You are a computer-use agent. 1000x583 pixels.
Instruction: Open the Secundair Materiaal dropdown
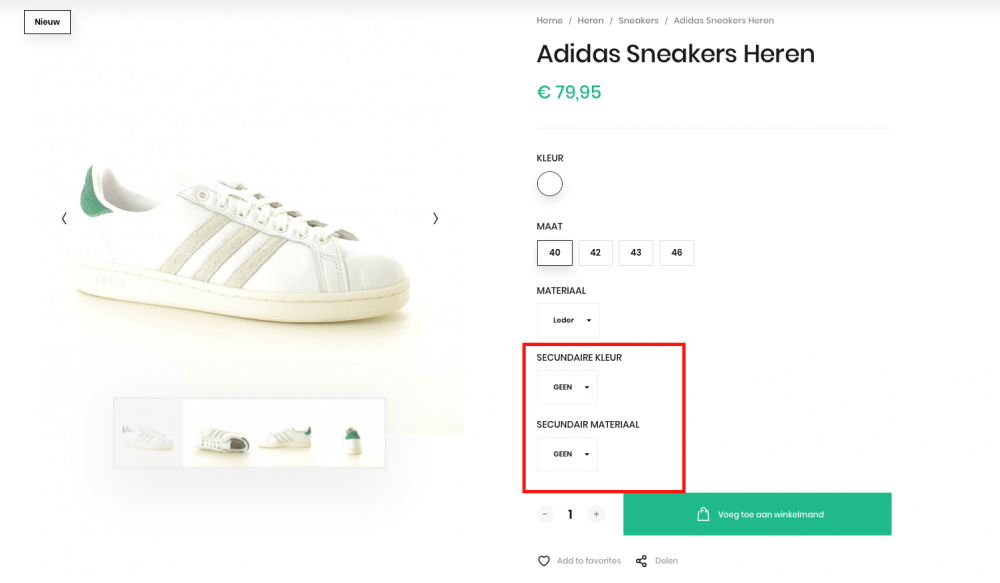pos(567,454)
